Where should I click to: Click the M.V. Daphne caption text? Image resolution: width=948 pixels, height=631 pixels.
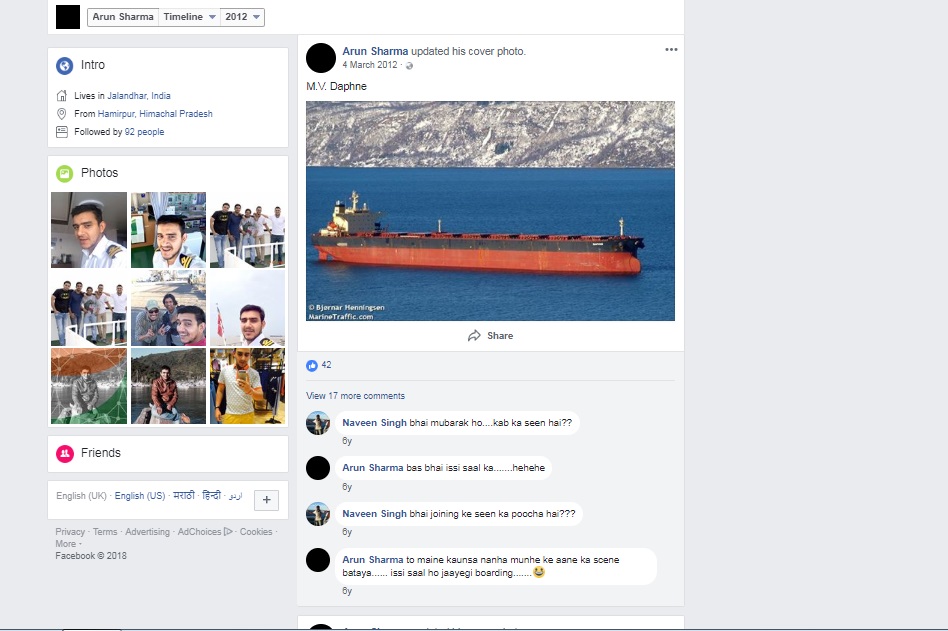coord(337,86)
